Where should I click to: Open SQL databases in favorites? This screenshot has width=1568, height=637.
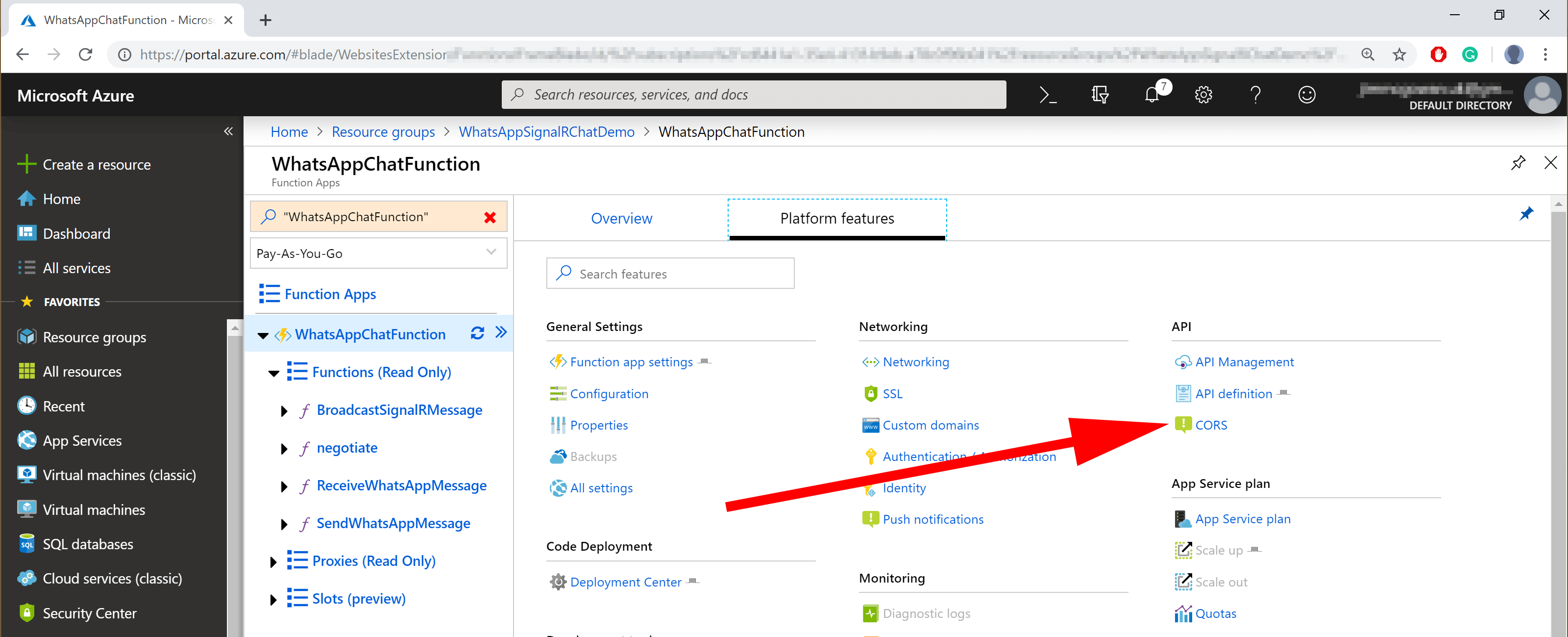(75, 544)
